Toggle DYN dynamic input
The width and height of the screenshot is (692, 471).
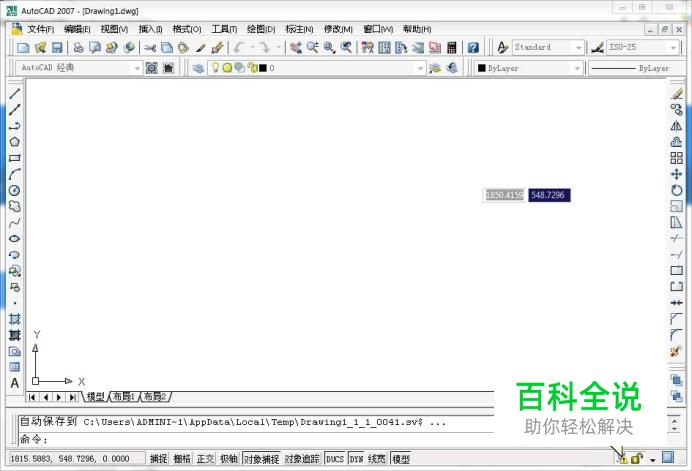pyautogui.click(x=357, y=459)
